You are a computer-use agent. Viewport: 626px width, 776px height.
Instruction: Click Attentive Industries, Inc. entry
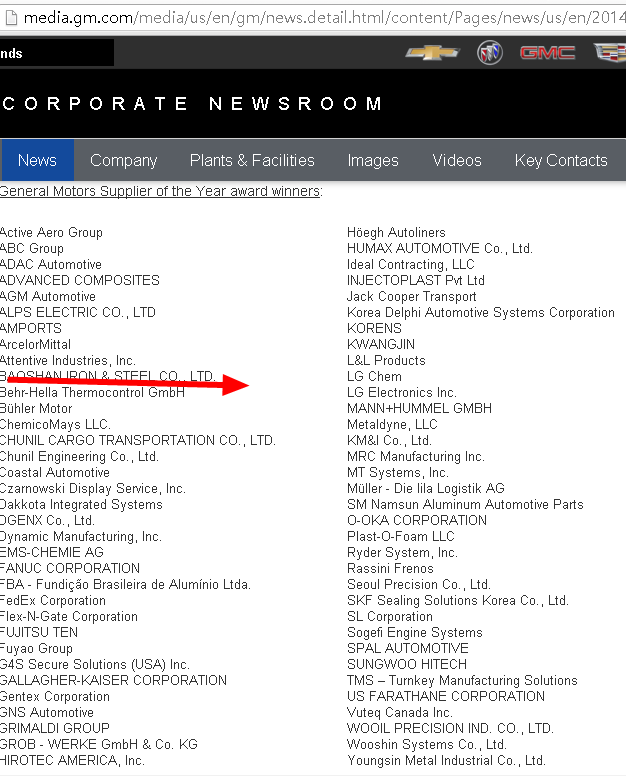tap(68, 360)
